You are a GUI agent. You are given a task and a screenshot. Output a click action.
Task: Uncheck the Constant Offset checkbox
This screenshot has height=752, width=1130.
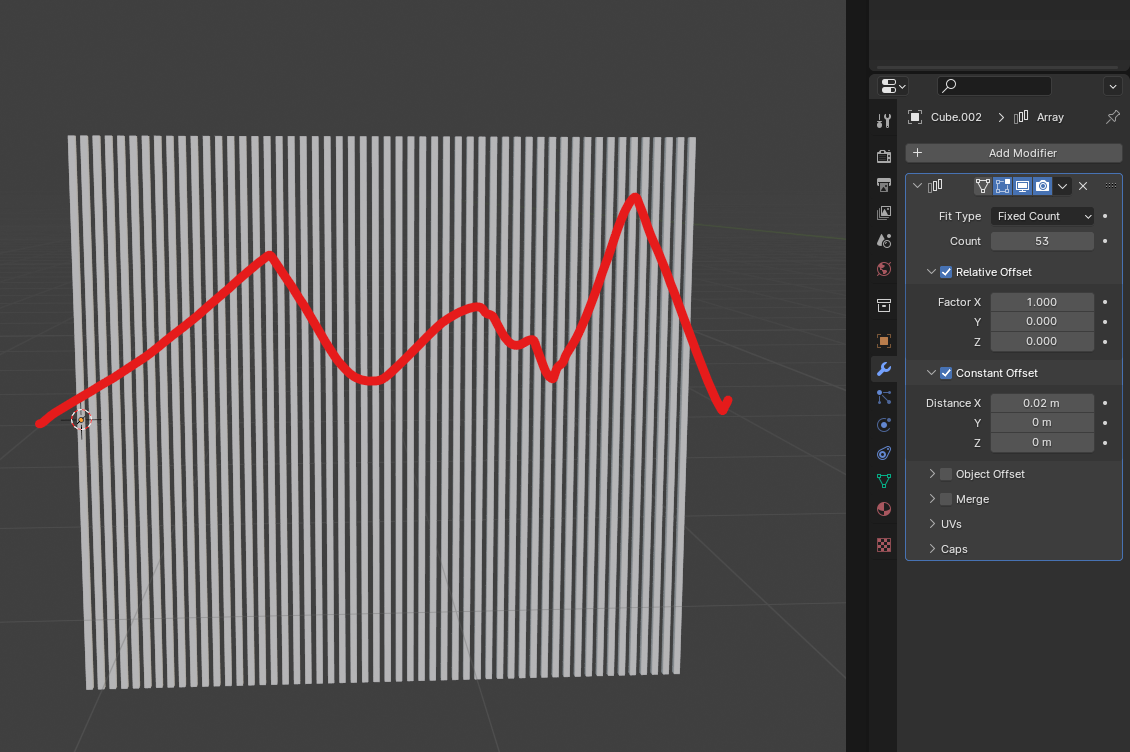point(946,373)
